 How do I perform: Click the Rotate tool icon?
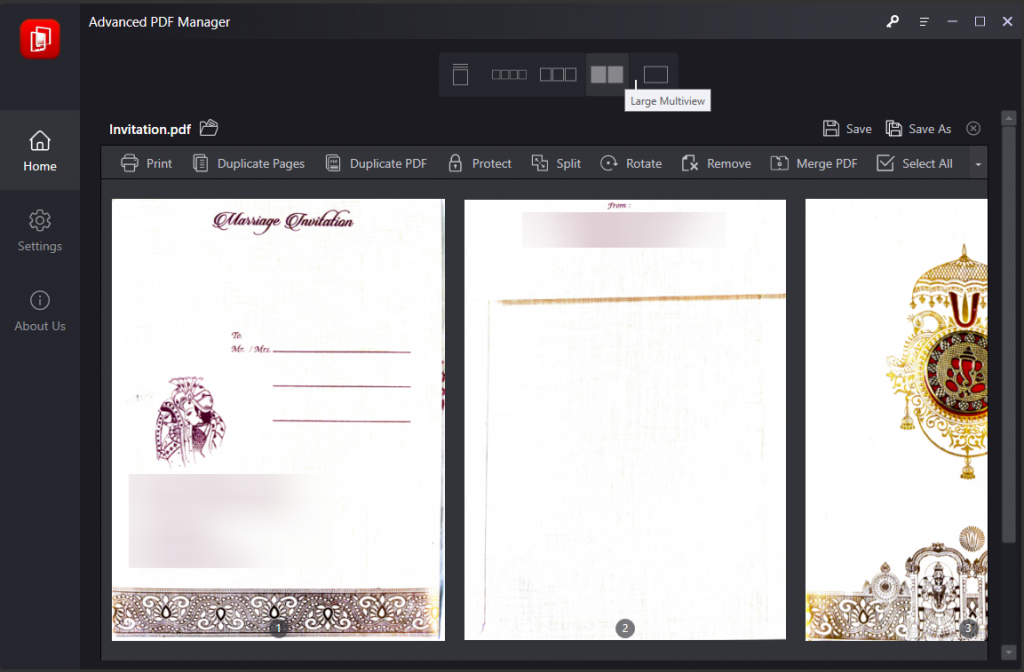(630, 163)
